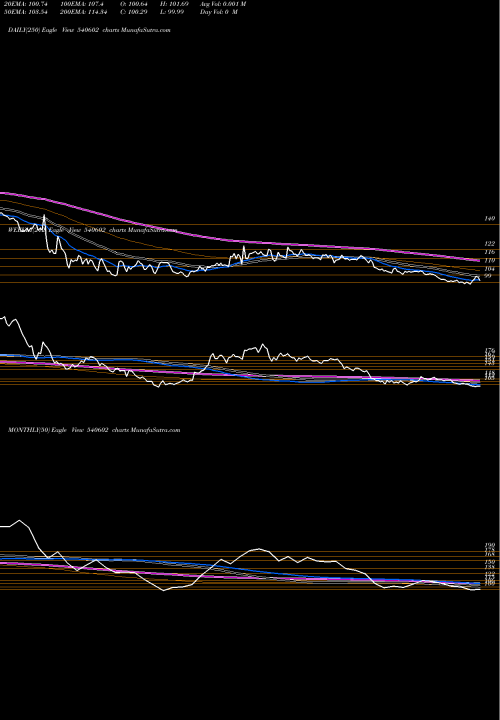This screenshot has width=500, height=720.
Task: Click the 200EMA value readout
Action: click(x=83, y=12)
